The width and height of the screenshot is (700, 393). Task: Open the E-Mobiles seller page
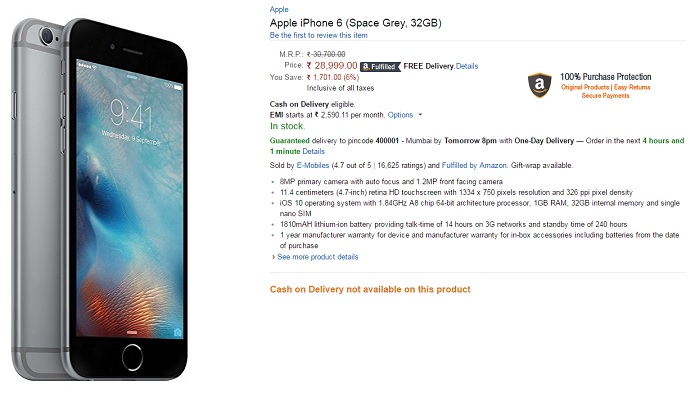tap(312, 165)
